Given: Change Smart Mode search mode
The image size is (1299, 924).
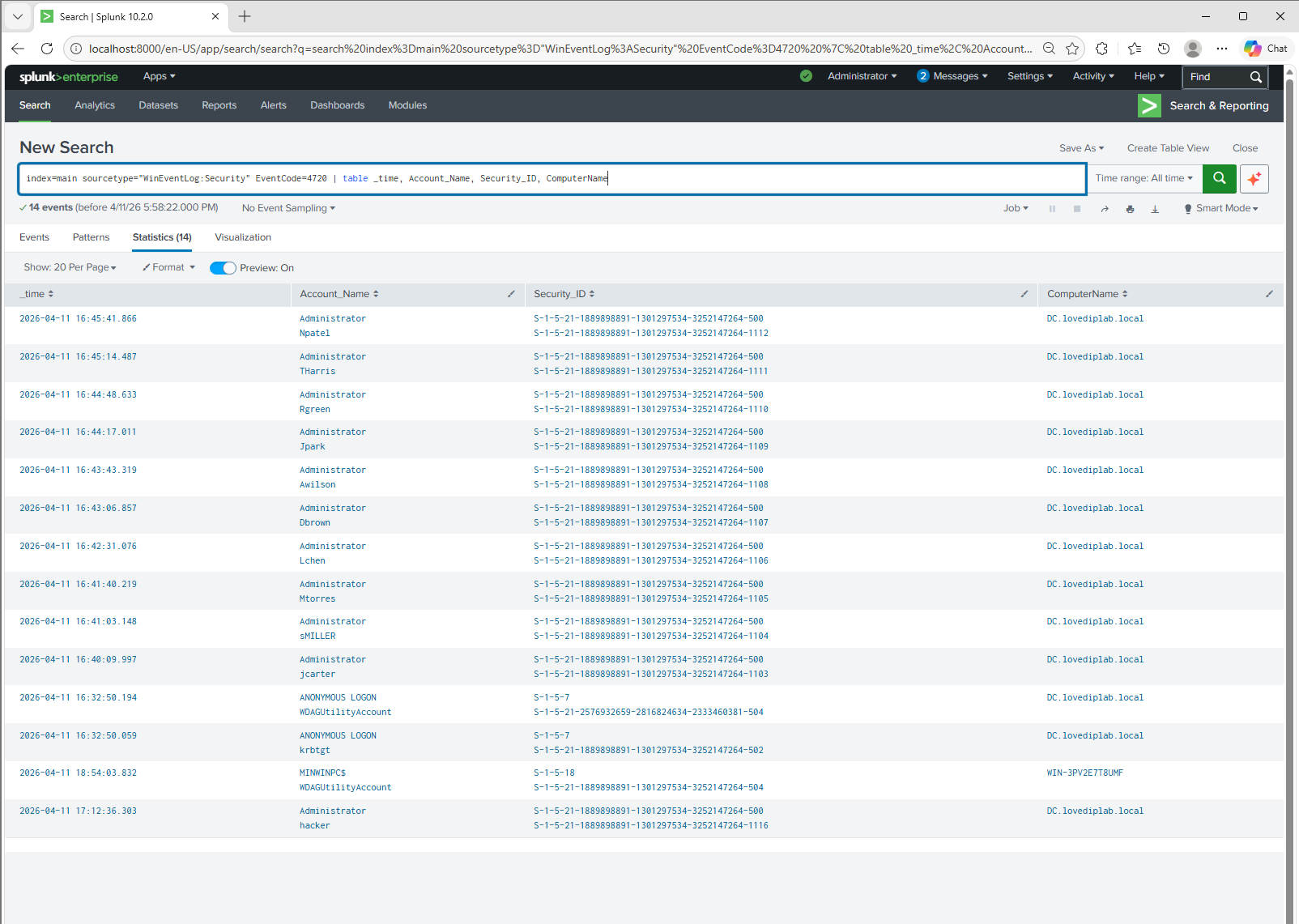Looking at the screenshot, I should click(1221, 208).
